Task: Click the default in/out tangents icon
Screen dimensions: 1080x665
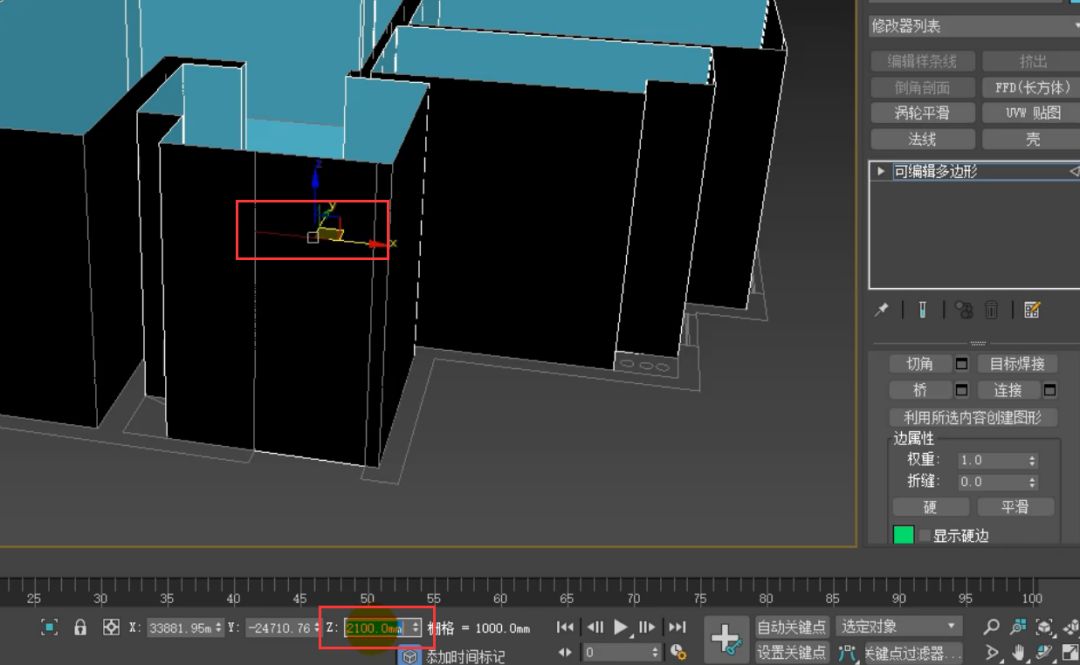Action: pyautogui.click(x=847, y=653)
